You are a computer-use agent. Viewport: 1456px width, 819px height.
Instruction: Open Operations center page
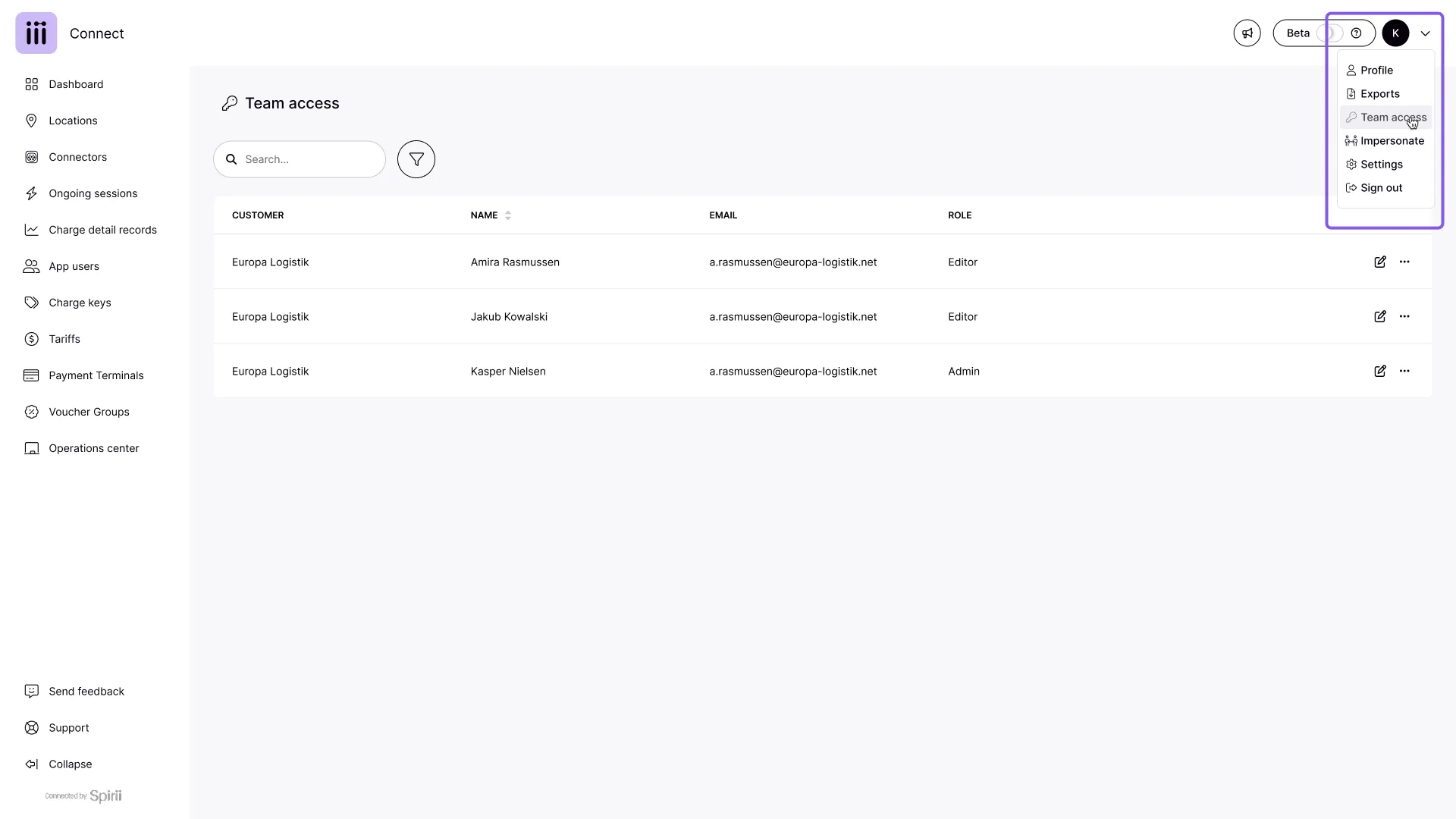point(93,448)
